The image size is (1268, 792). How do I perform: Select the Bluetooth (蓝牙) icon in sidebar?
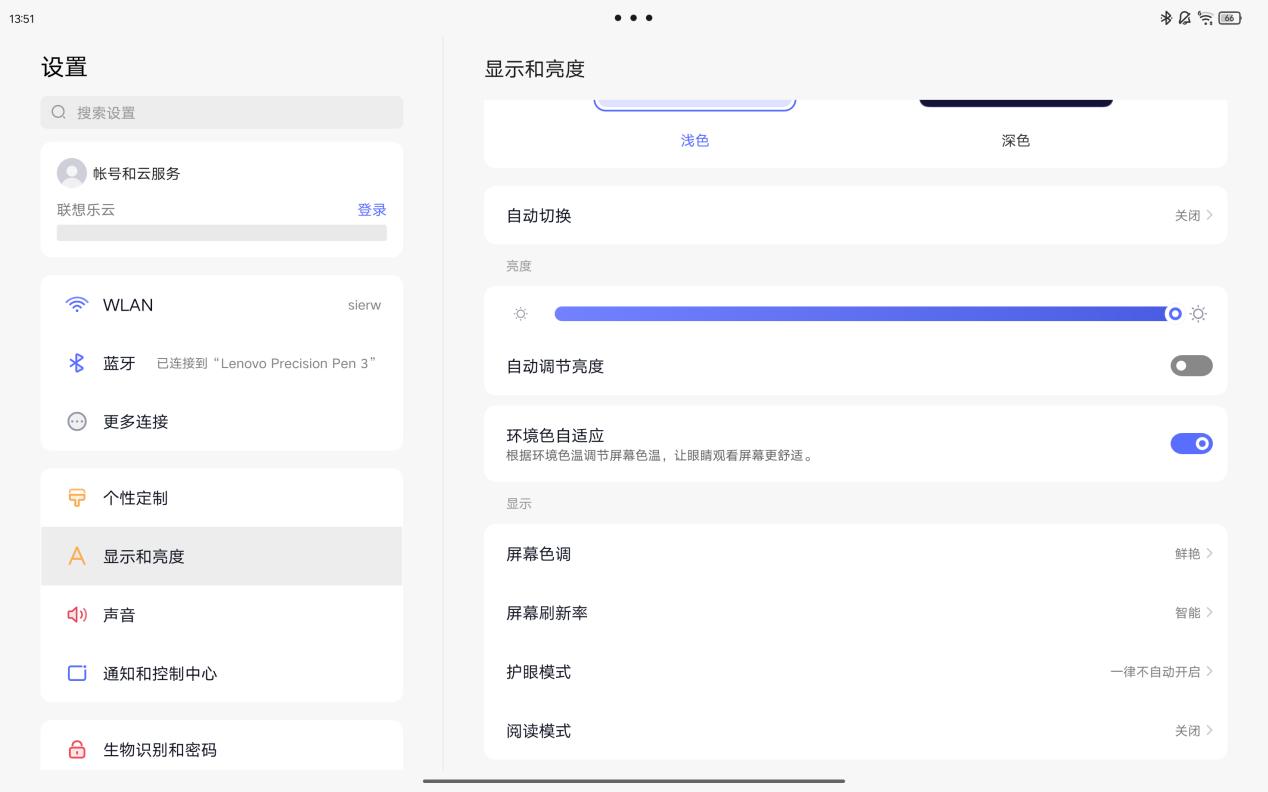point(77,363)
